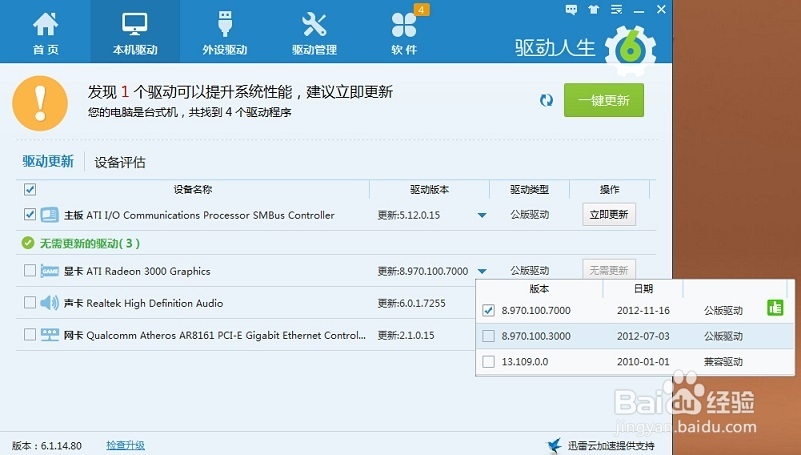Go to the 首页 home tab
Screen dimensions: 801x455
click(45, 33)
